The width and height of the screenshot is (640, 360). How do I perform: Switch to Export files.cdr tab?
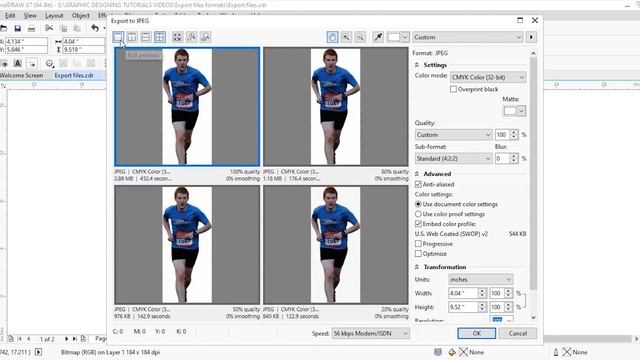coord(74,76)
